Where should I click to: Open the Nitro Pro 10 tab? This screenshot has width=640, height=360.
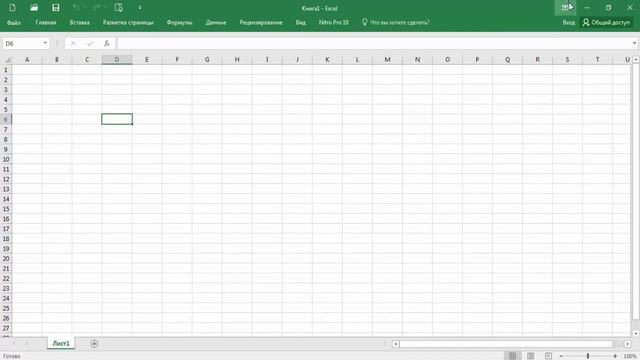point(333,22)
